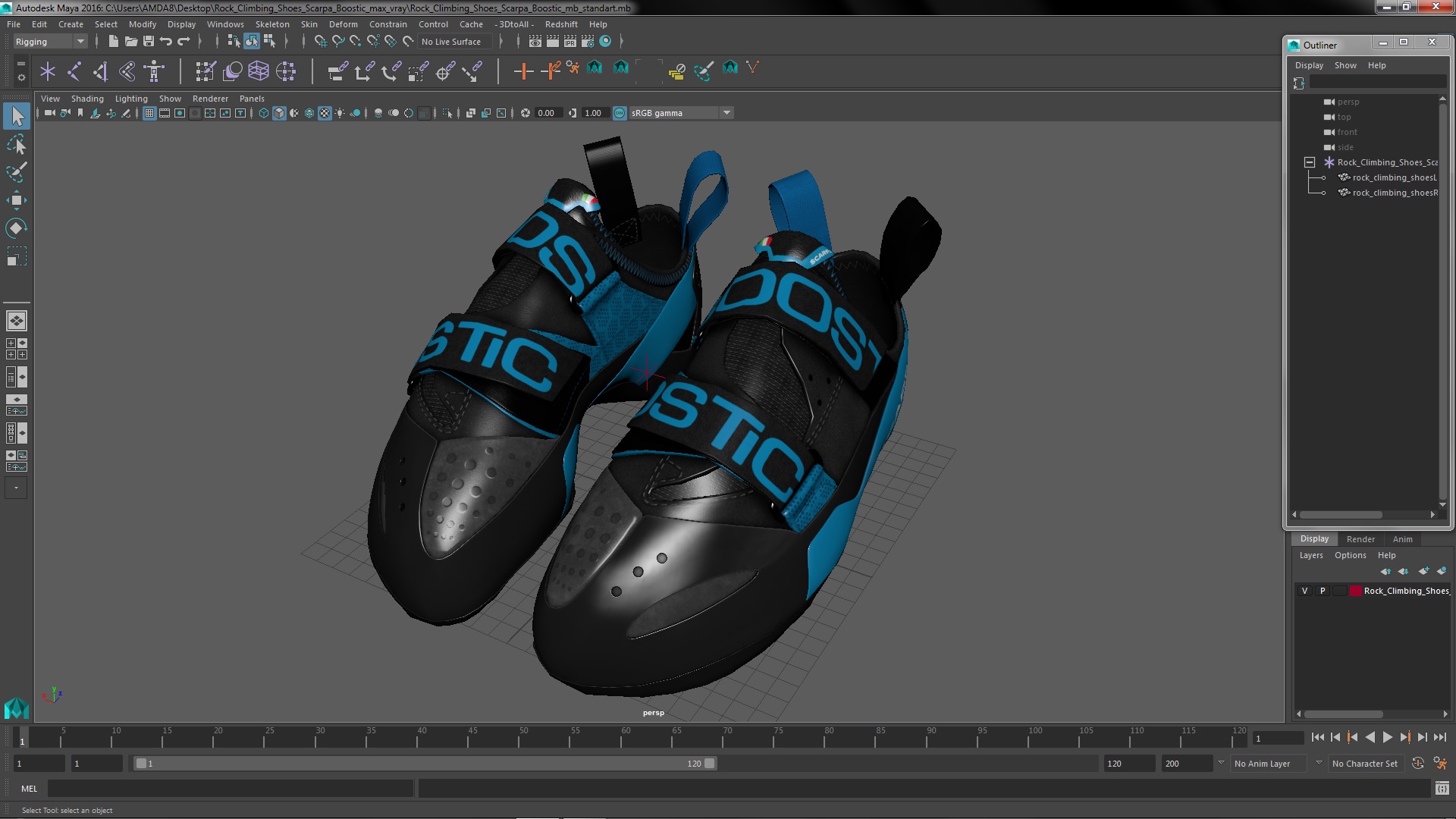Switch to the Anim layer tab
Viewport: 1456px width, 819px height.
[x=1402, y=539]
